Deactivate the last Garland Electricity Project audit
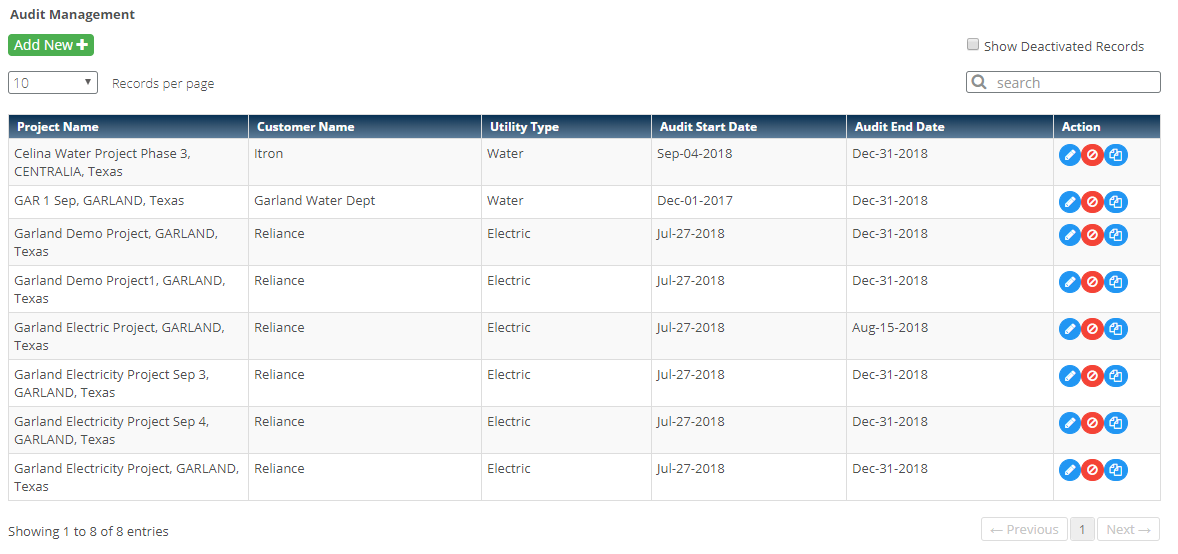1178x554 pixels. pos(1093,470)
